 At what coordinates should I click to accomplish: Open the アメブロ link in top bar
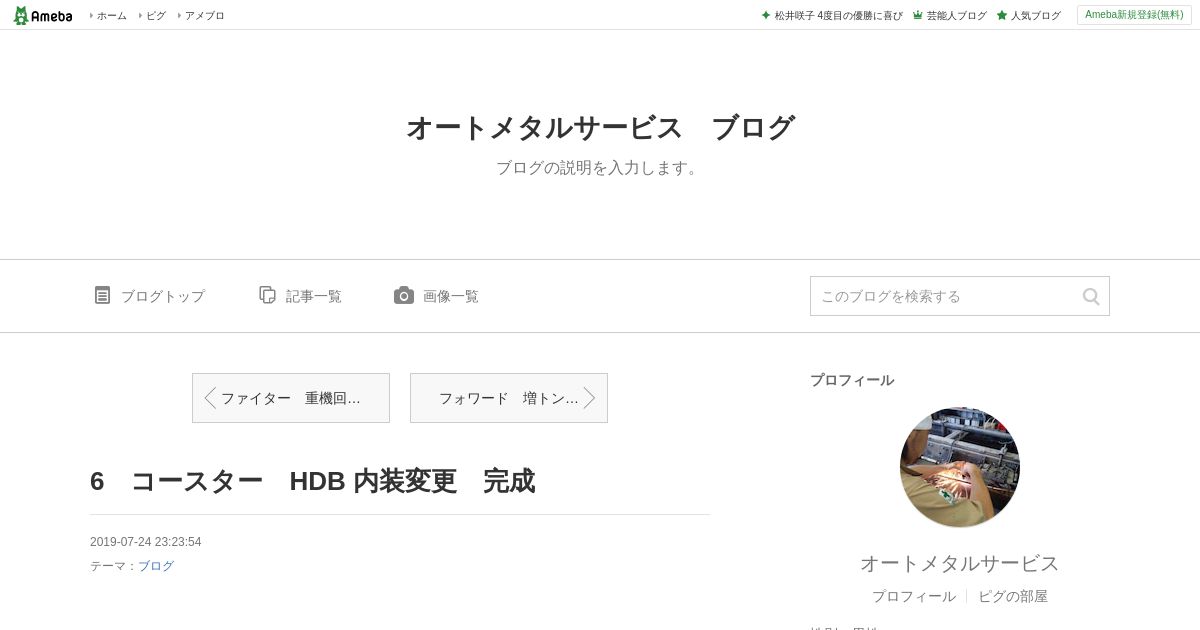[204, 16]
